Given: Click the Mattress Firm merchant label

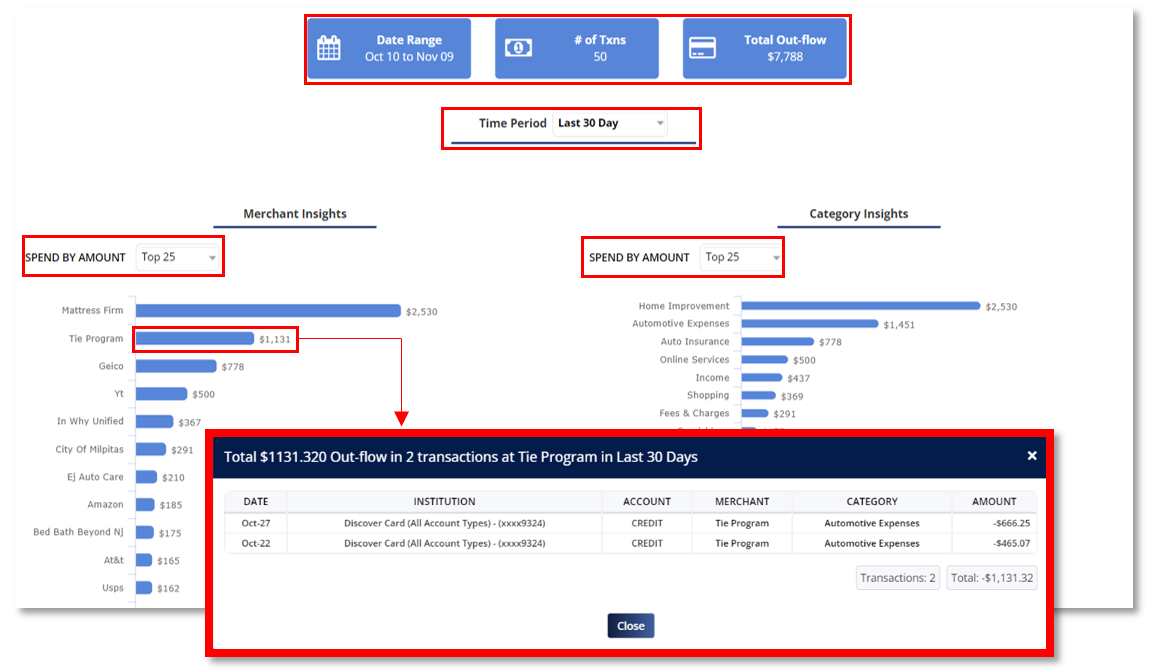Looking at the screenshot, I should (x=92, y=310).
